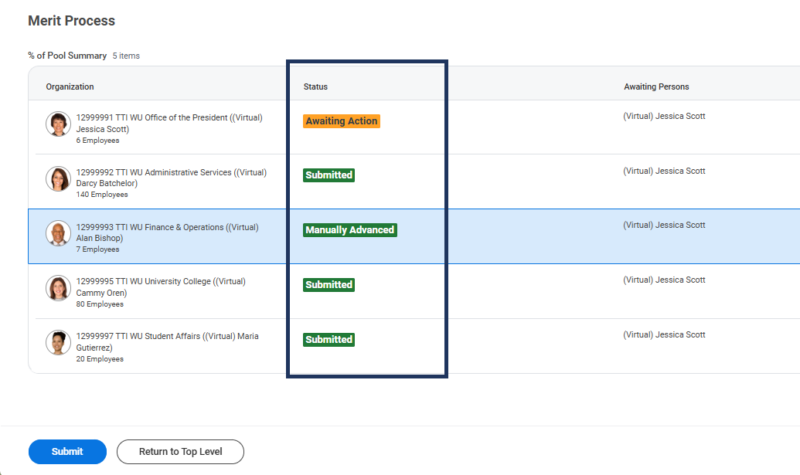This screenshot has width=800, height=475.
Task: Select the Manually Advanced status badge
Action: (350, 230)
